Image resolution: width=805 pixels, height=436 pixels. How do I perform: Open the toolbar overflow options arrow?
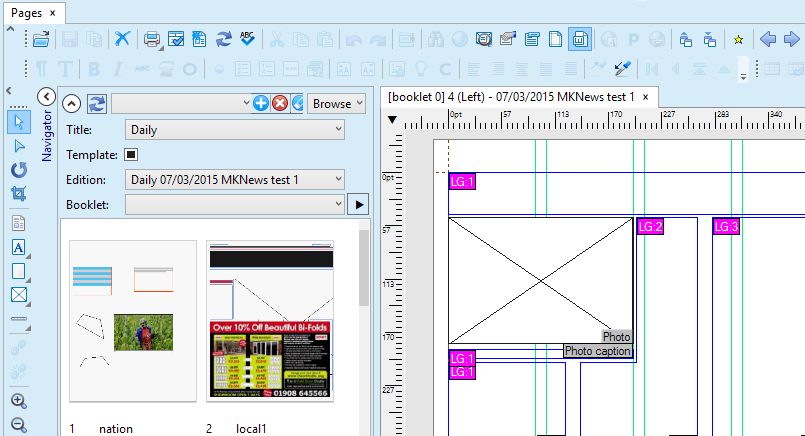[743, 75]
